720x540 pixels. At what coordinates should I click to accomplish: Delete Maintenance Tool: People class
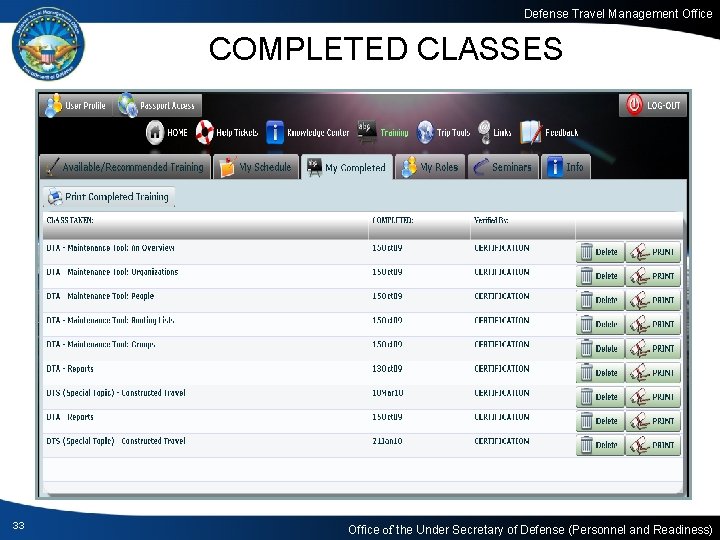pos(600,300)
